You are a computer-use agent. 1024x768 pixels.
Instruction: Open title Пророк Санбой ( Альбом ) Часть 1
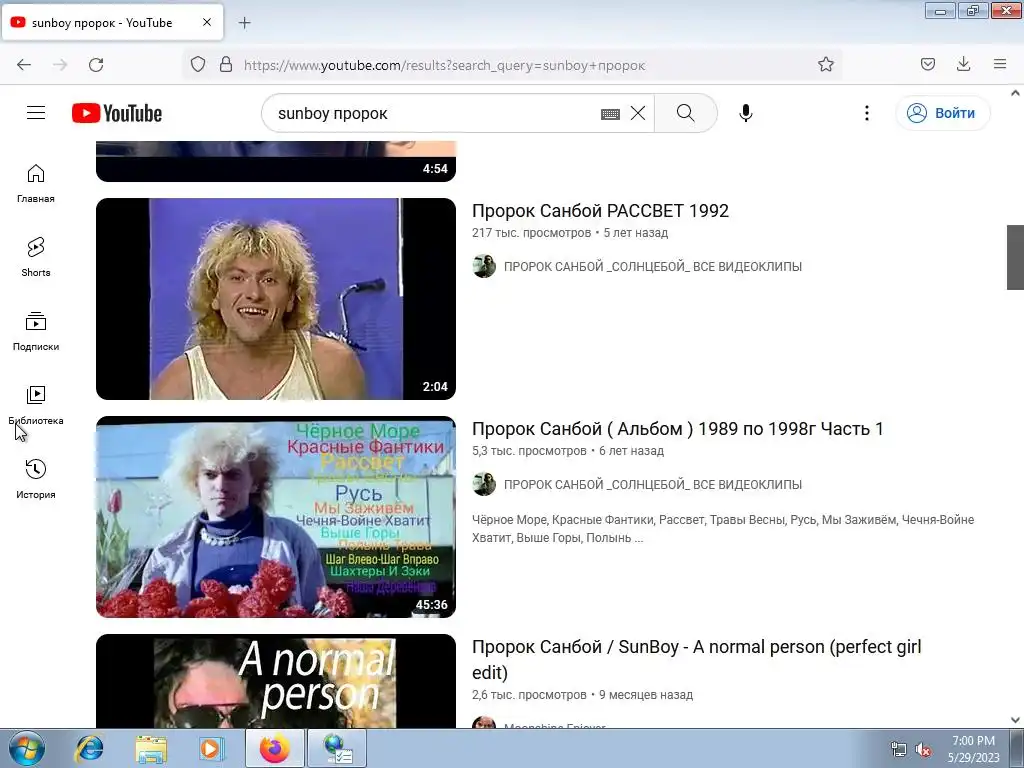click(677, 429)
